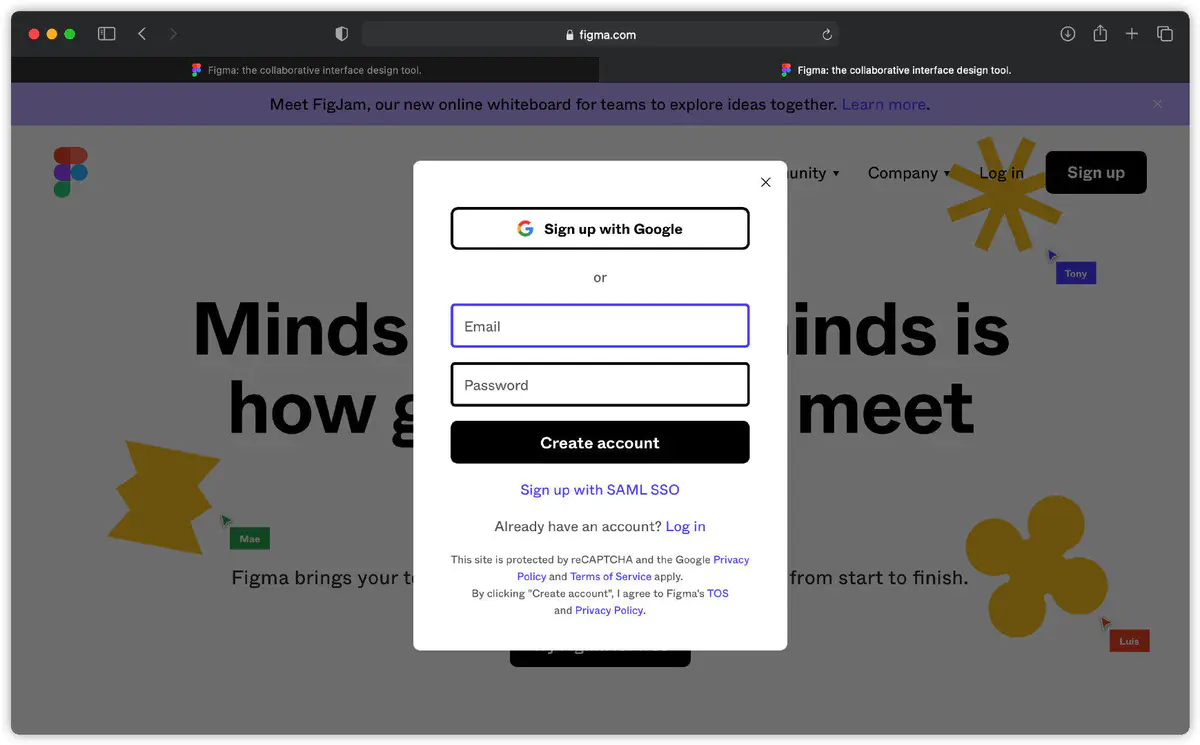
Task: Click the Tony cursor label
Action: (x=1076, y=273)
